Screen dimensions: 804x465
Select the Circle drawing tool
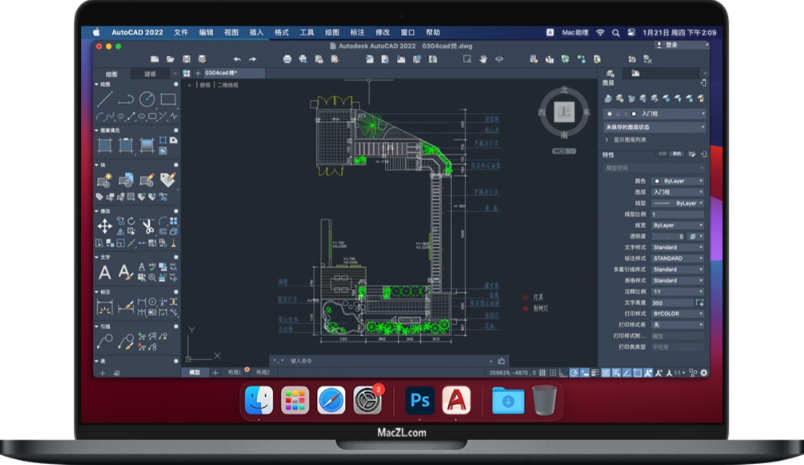(147, 99)
